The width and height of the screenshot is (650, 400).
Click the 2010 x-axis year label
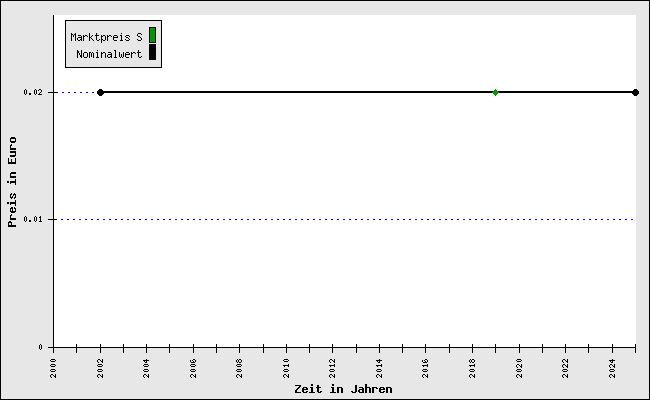pyautogui.click(x=286, y=368)
